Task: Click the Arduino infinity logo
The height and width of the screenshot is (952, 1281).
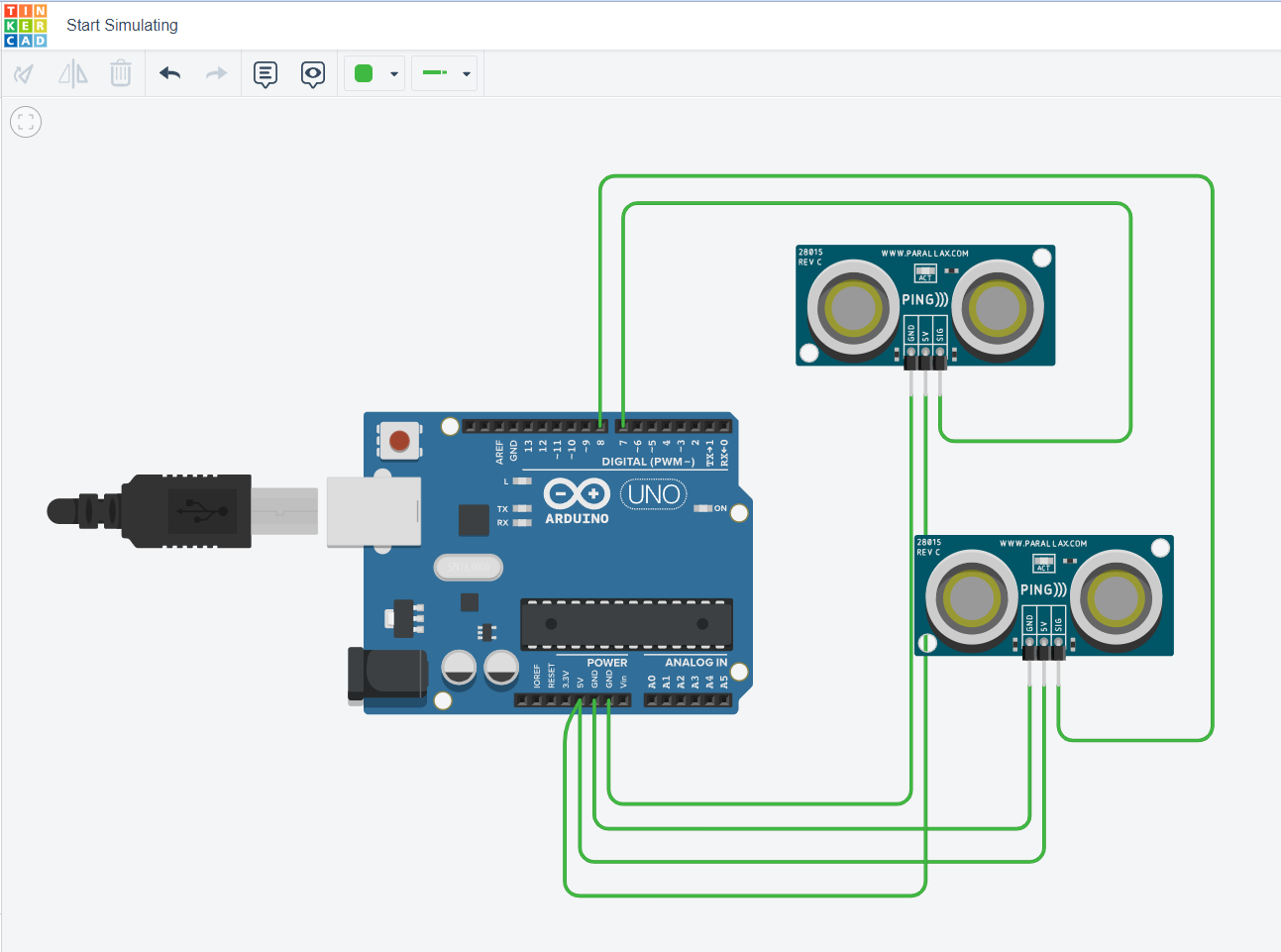Action: (577, 493)
